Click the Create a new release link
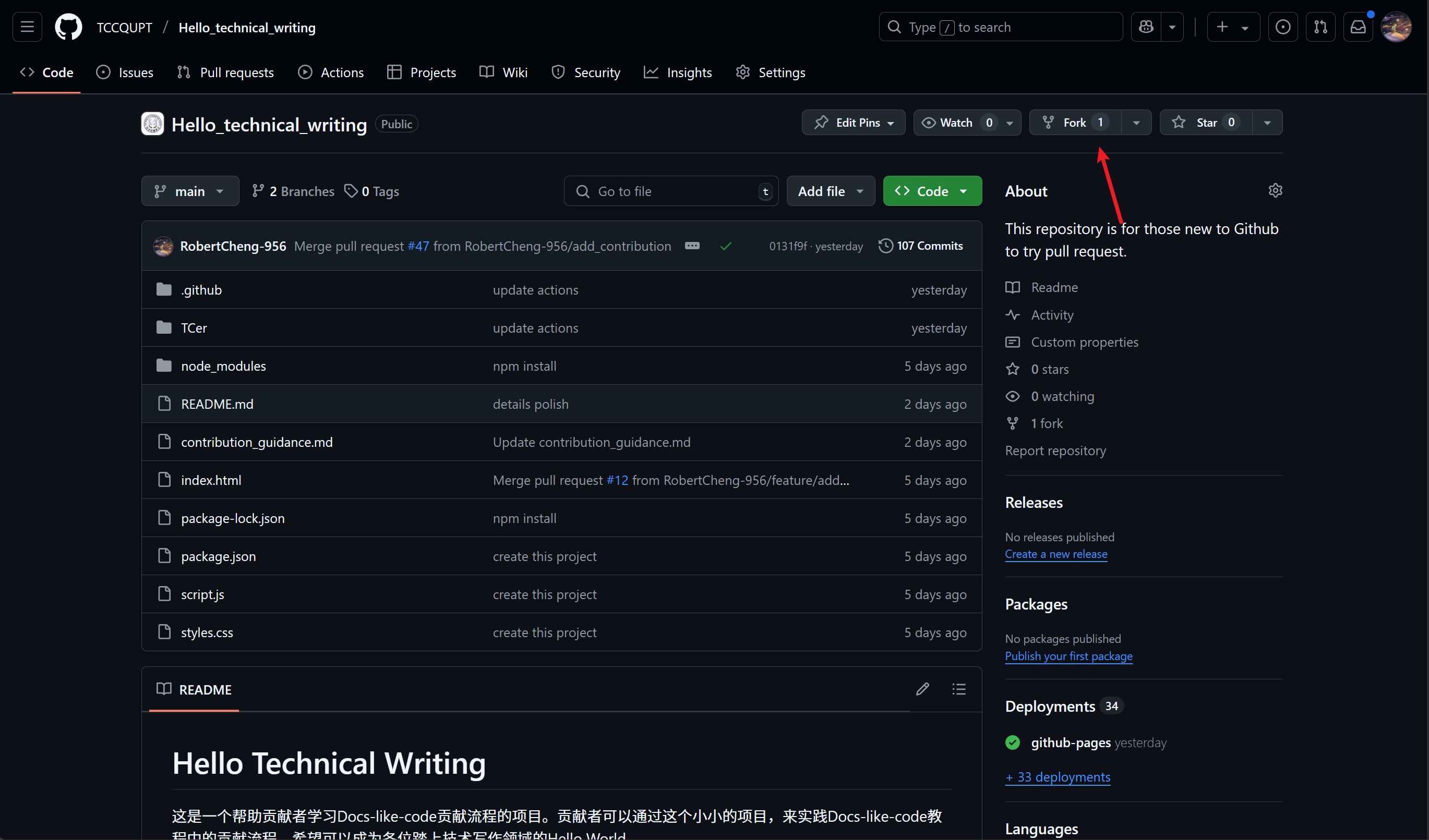This screenshot has width=1429, height=840. point(1056,554)
